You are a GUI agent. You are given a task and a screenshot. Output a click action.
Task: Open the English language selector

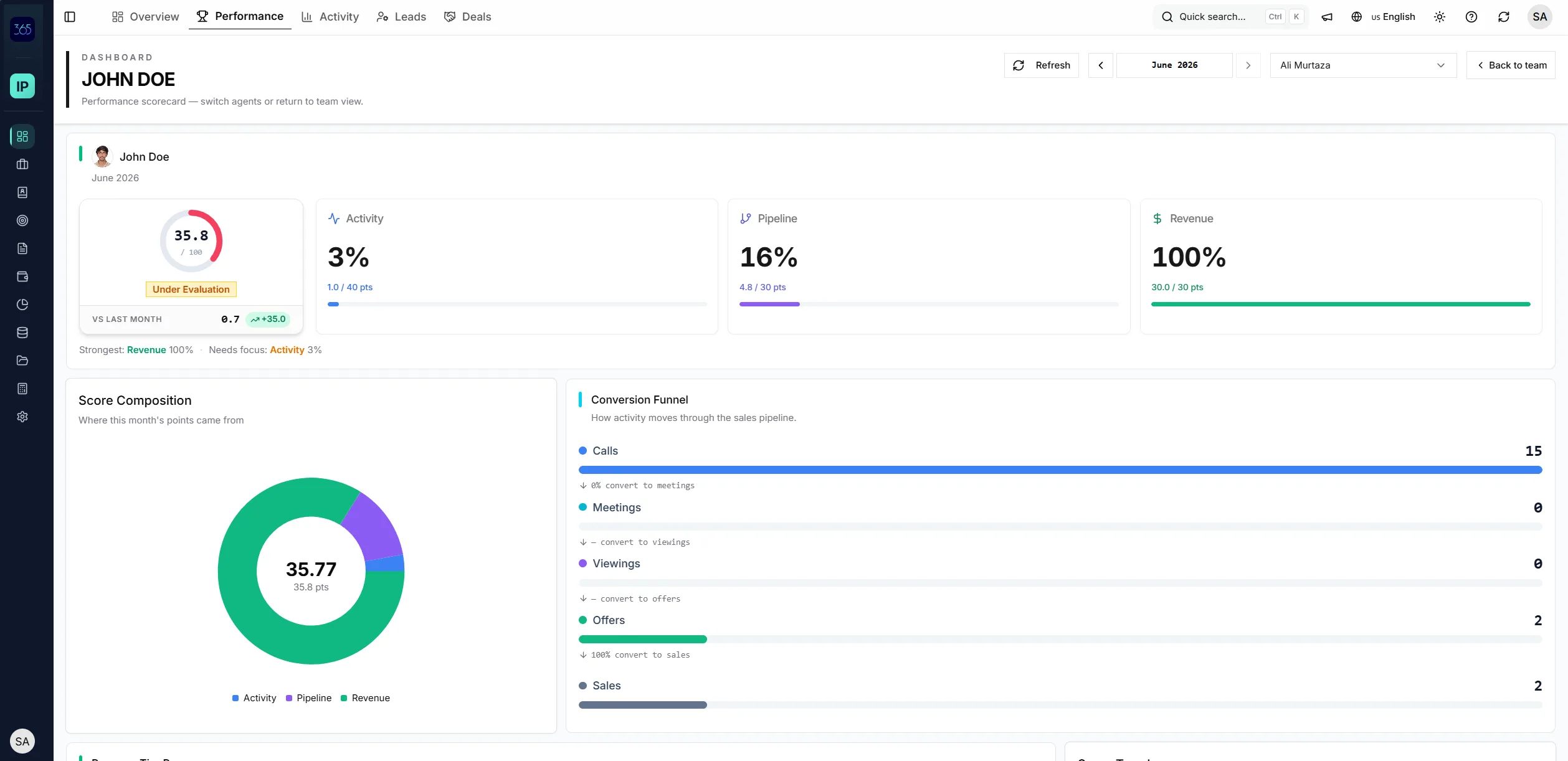pos(1383,17)
